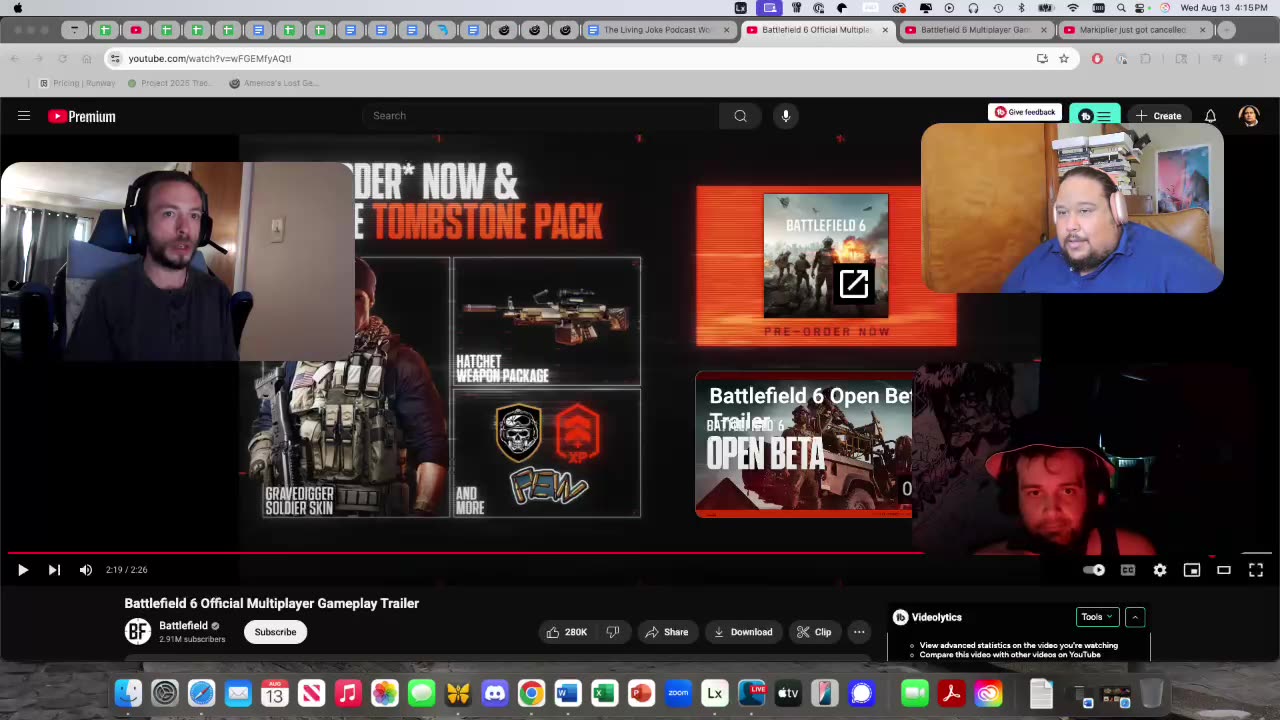
Task: Switch to Markiplier just got cancelled tab
Action: 1133,30
